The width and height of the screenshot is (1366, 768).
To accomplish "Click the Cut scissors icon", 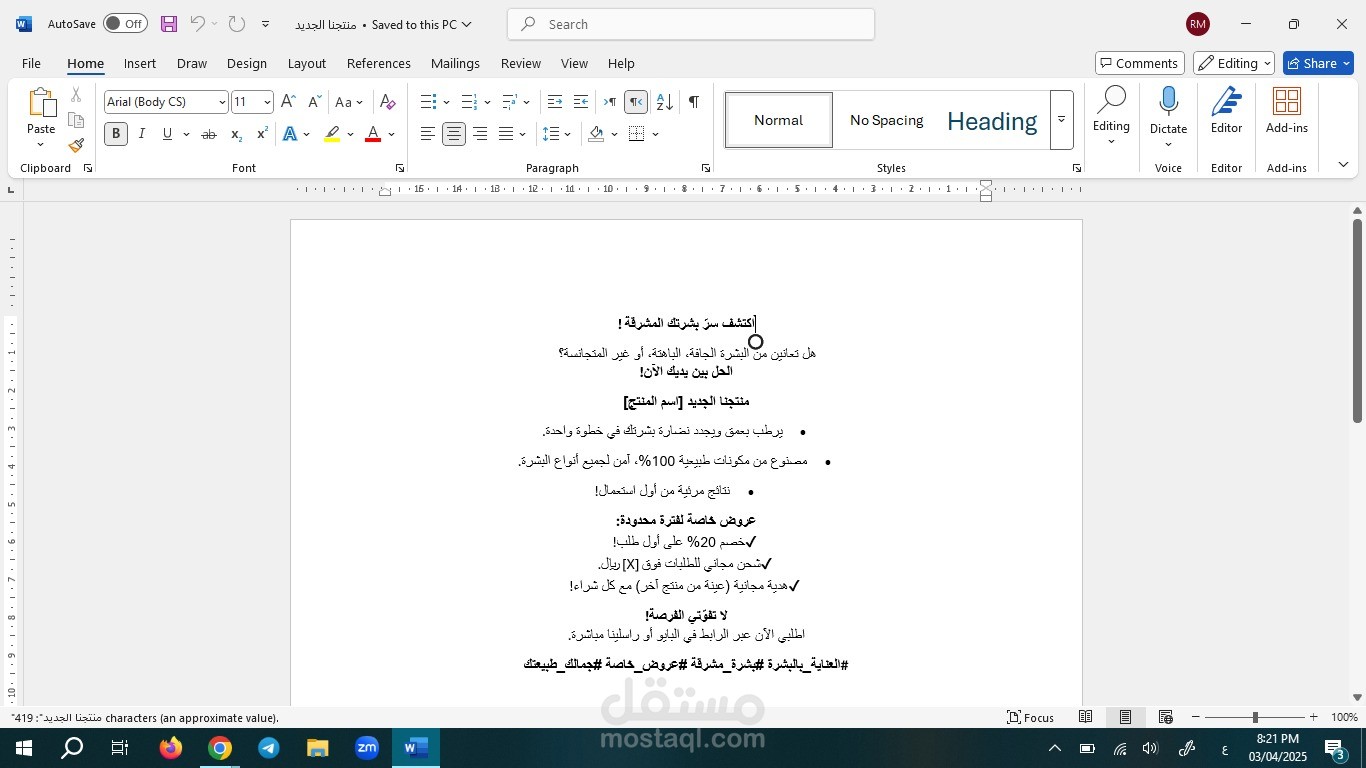I will click(76, 95).
